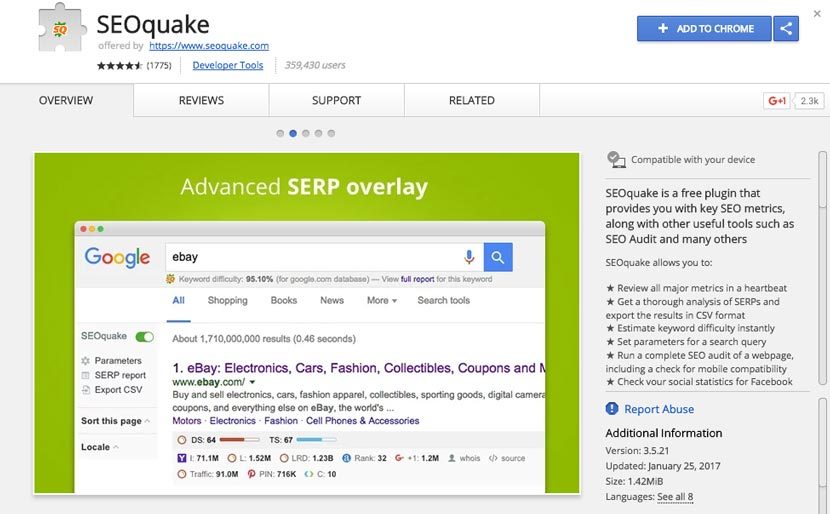Click the Cell Phones & Accessories sitelink
The width and height of the screenshot is (830, 514).
(363, 421)
